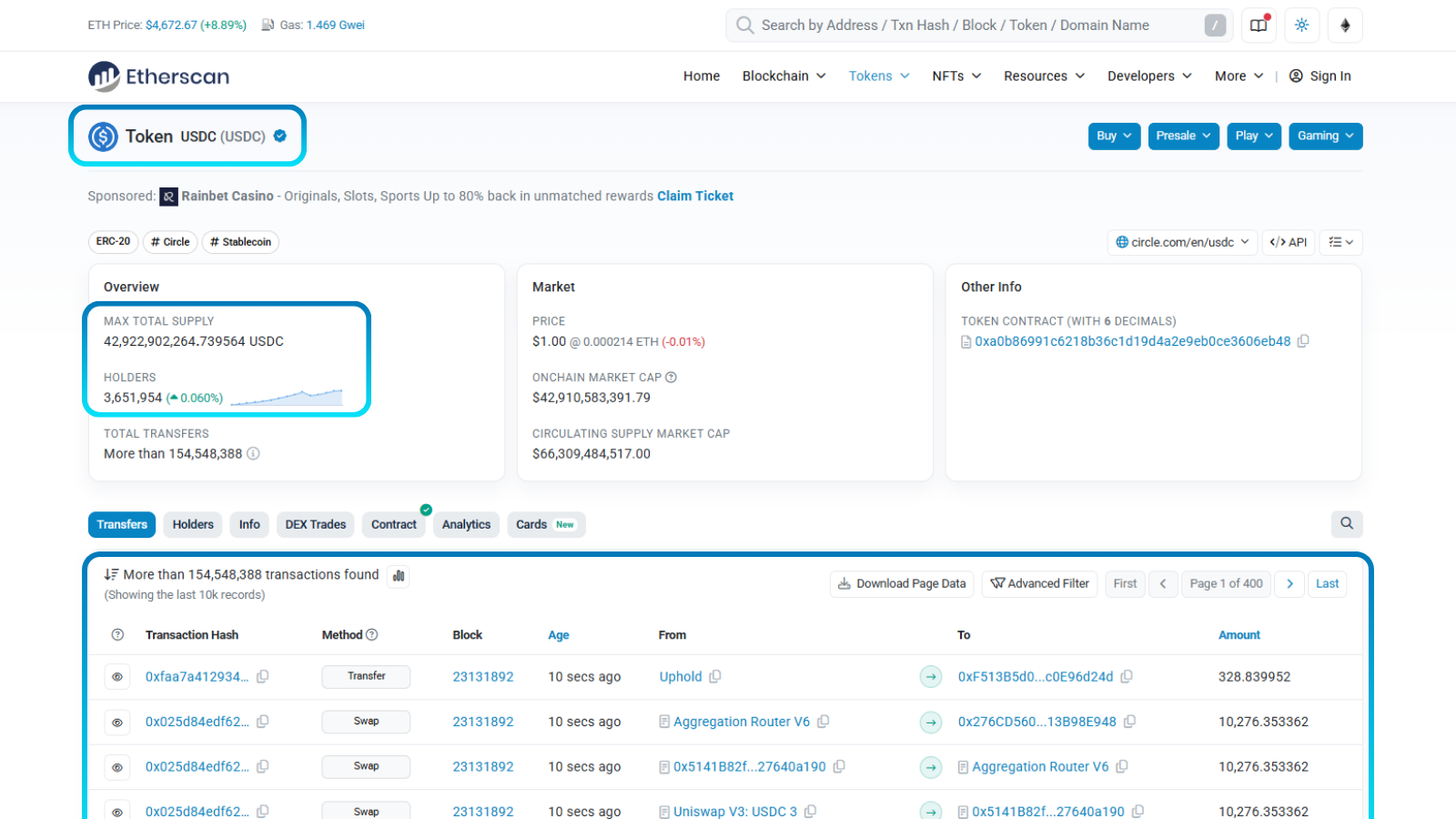Click the sort order icon beside transactions found
Screen dimensions: 1456x819
(x=111, y=575)
